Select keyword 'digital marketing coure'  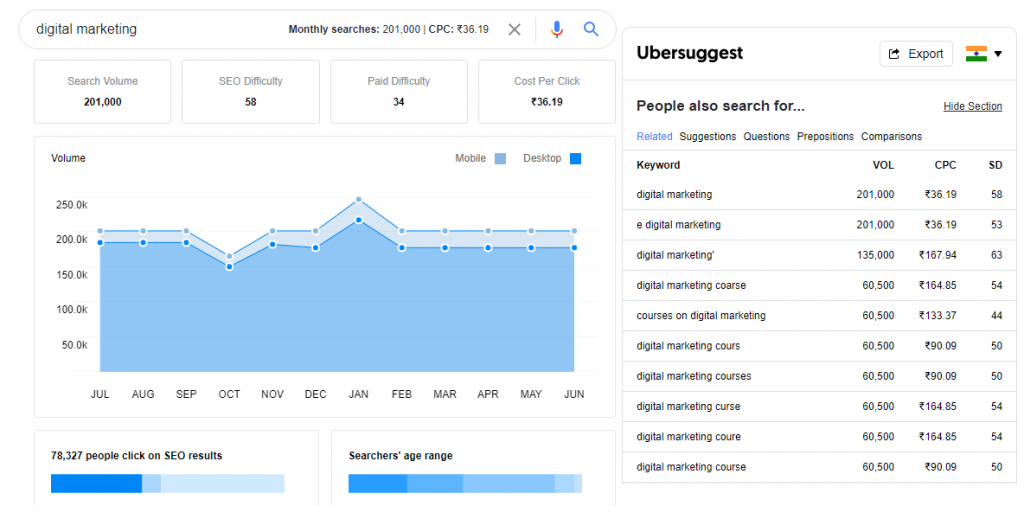[688, 437]
